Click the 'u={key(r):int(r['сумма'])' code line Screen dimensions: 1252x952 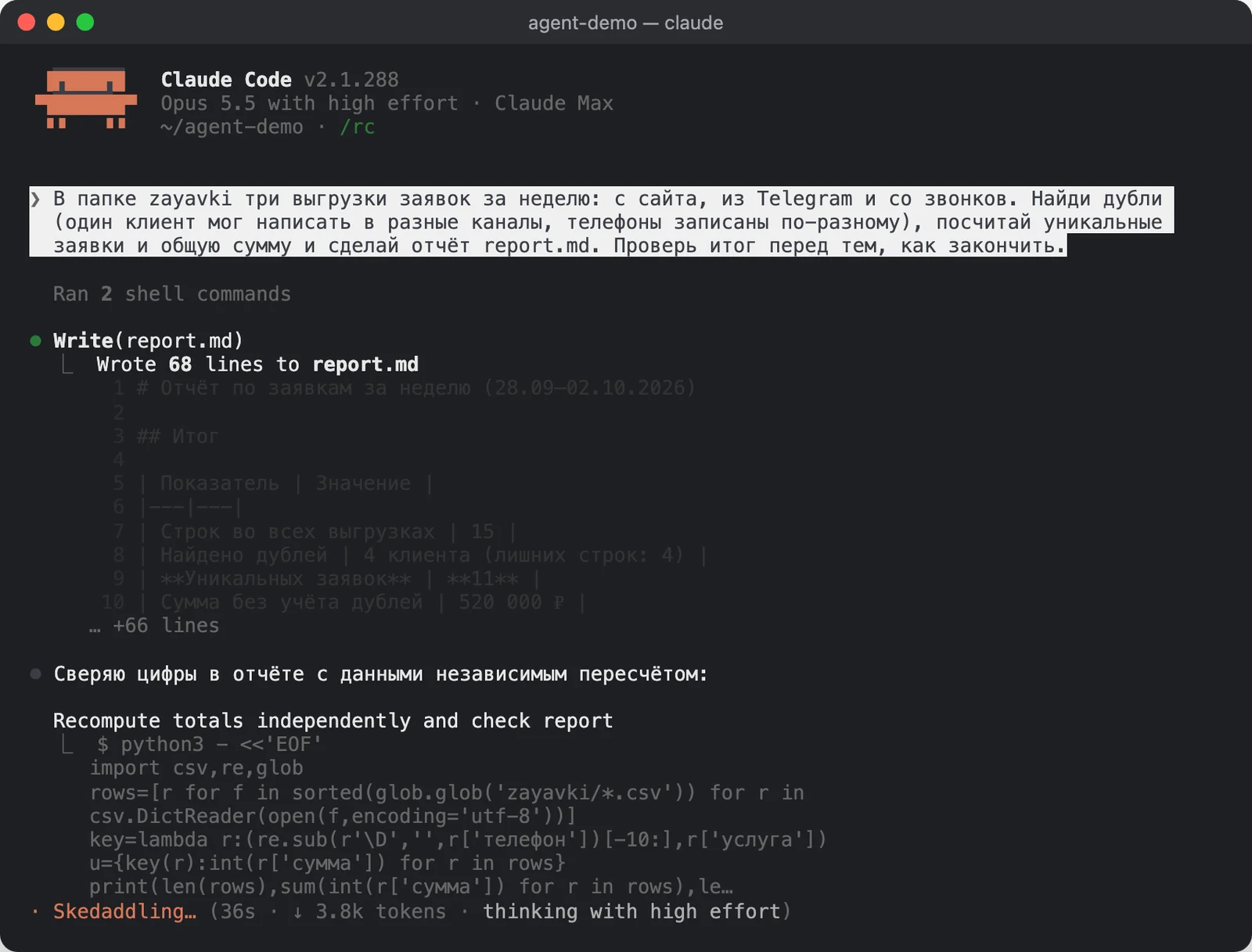coord(327,864)
